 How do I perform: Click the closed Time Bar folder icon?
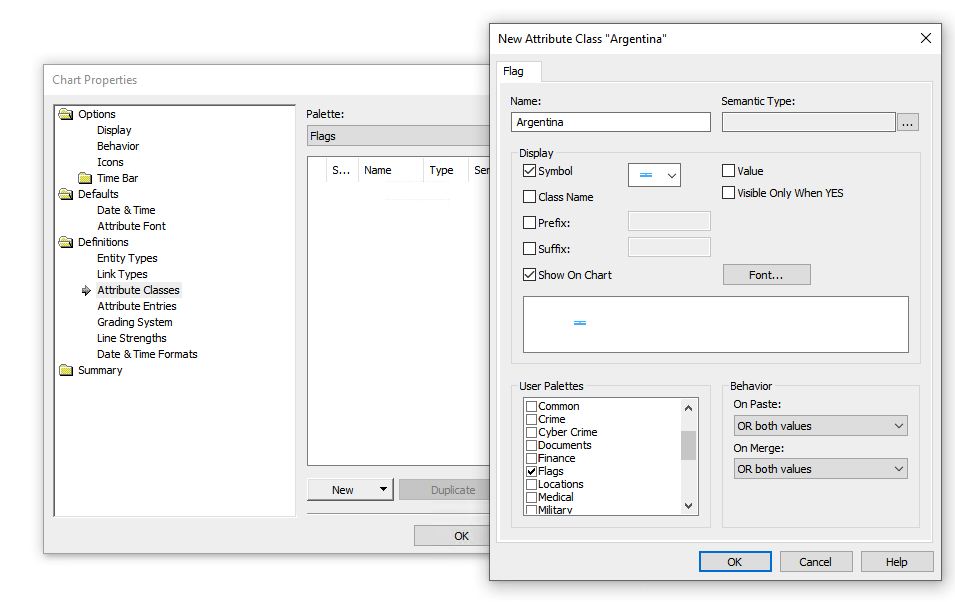(x=84, y=177)
